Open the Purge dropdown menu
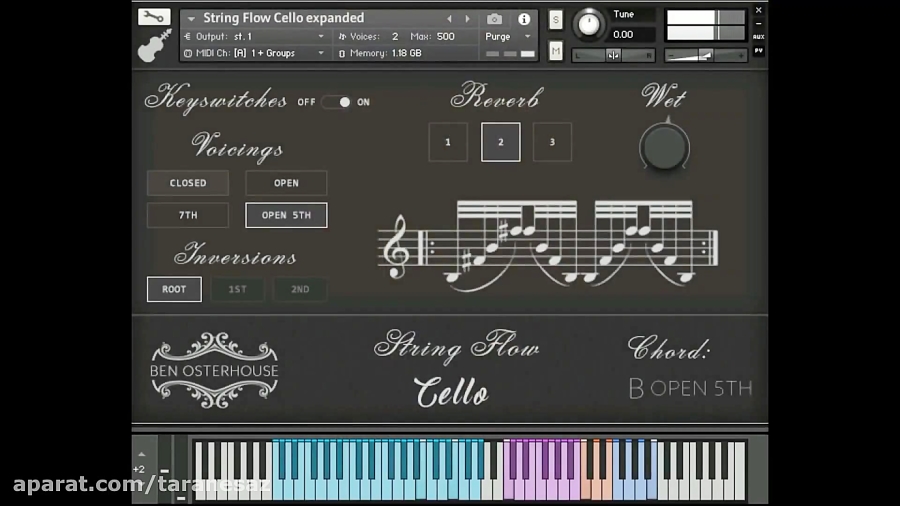Image resolution: width=900 pixels, height=506 pixels. 508,37
